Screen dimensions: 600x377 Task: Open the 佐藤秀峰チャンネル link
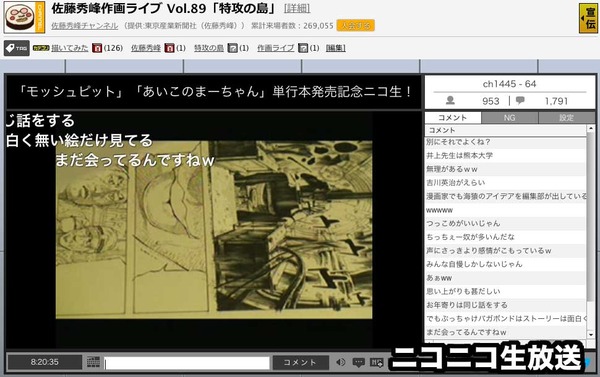click(85, 26)
